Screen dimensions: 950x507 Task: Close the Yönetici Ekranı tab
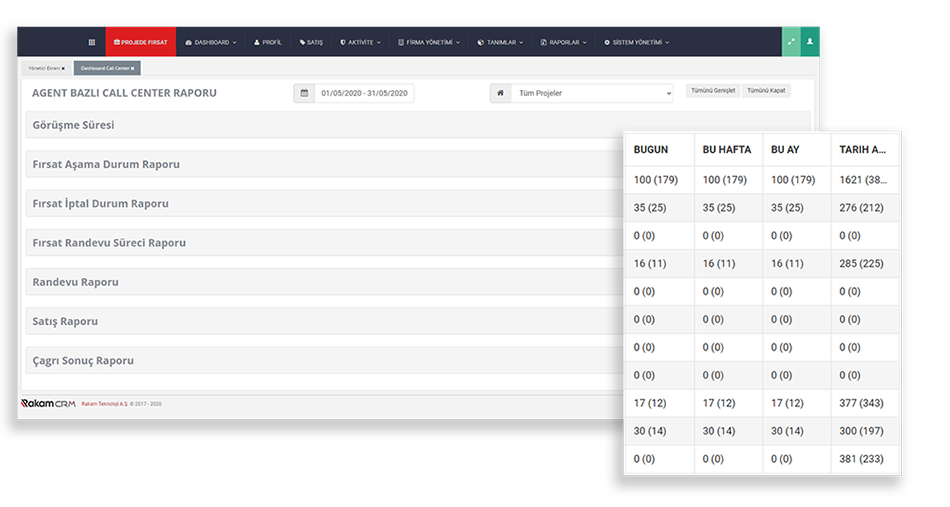[63, 68]
